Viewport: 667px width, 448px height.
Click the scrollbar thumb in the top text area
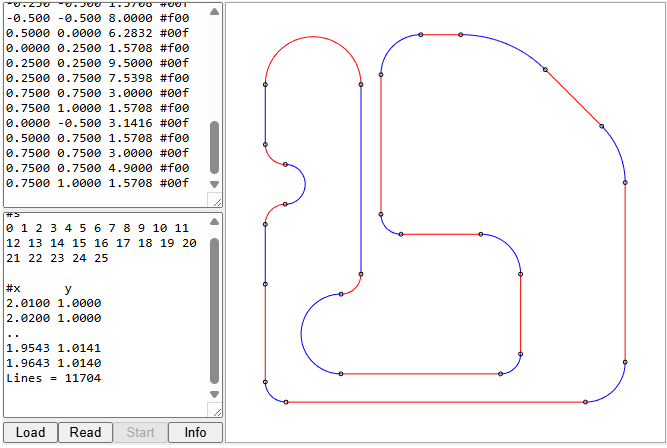[214, 148]
